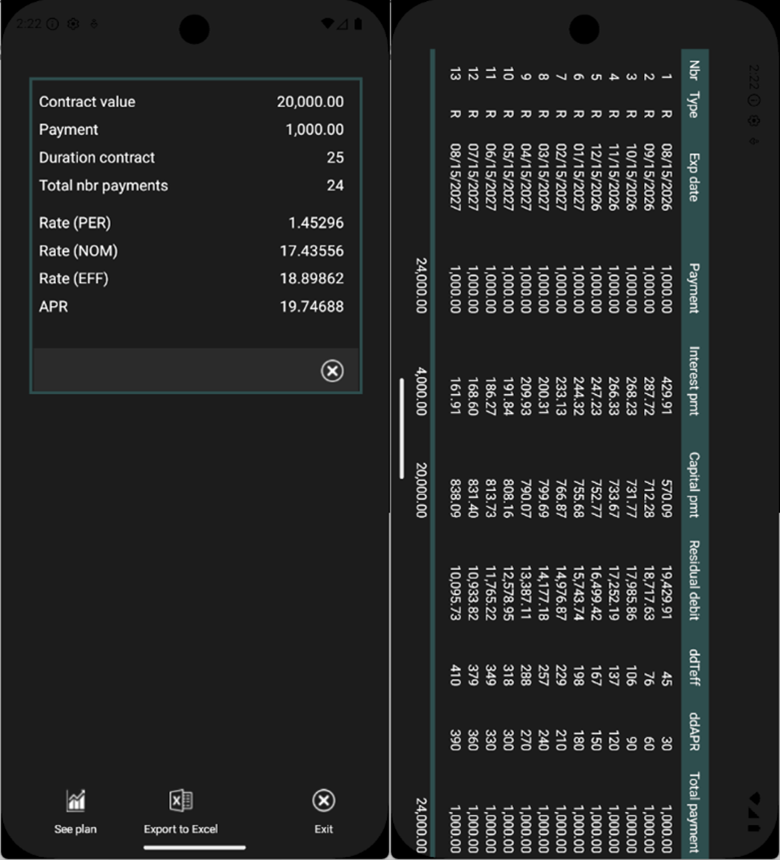Tap the Exit circle-X icon

click(x=324, y=801)
